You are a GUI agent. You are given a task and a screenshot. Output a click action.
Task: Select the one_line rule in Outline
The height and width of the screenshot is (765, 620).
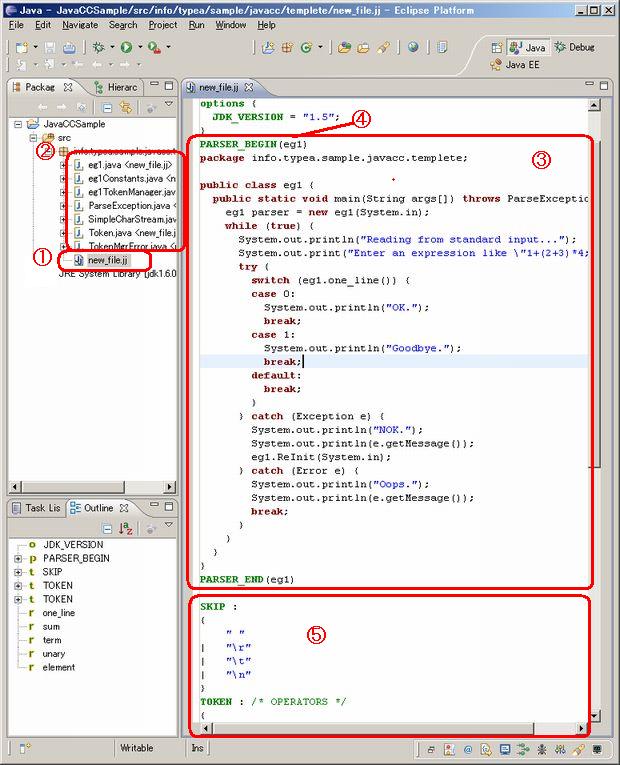pyautogui.click(x=58, y=613)
